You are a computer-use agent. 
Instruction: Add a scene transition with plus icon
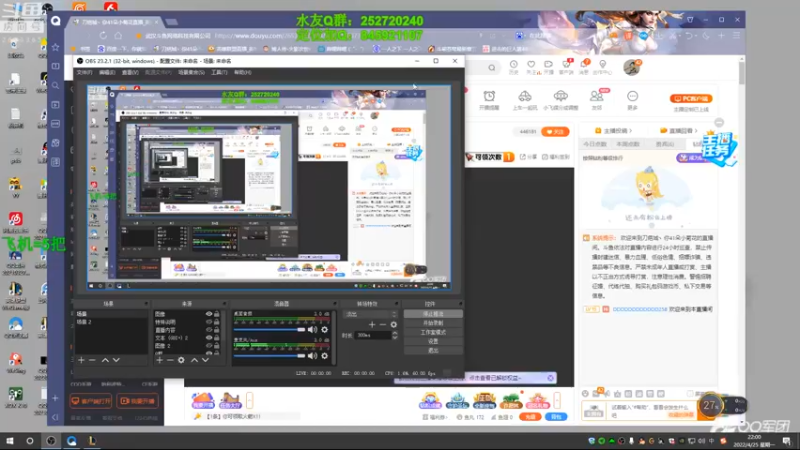tap(372, 324)
